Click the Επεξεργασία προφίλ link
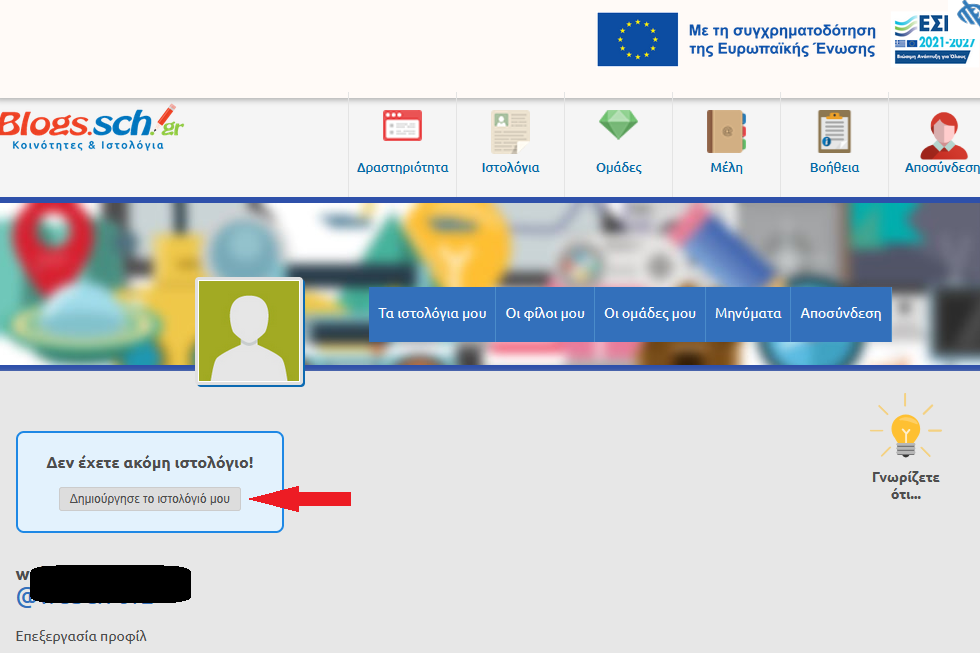This screenshot has height=653, width=980. tap(81, 636)
